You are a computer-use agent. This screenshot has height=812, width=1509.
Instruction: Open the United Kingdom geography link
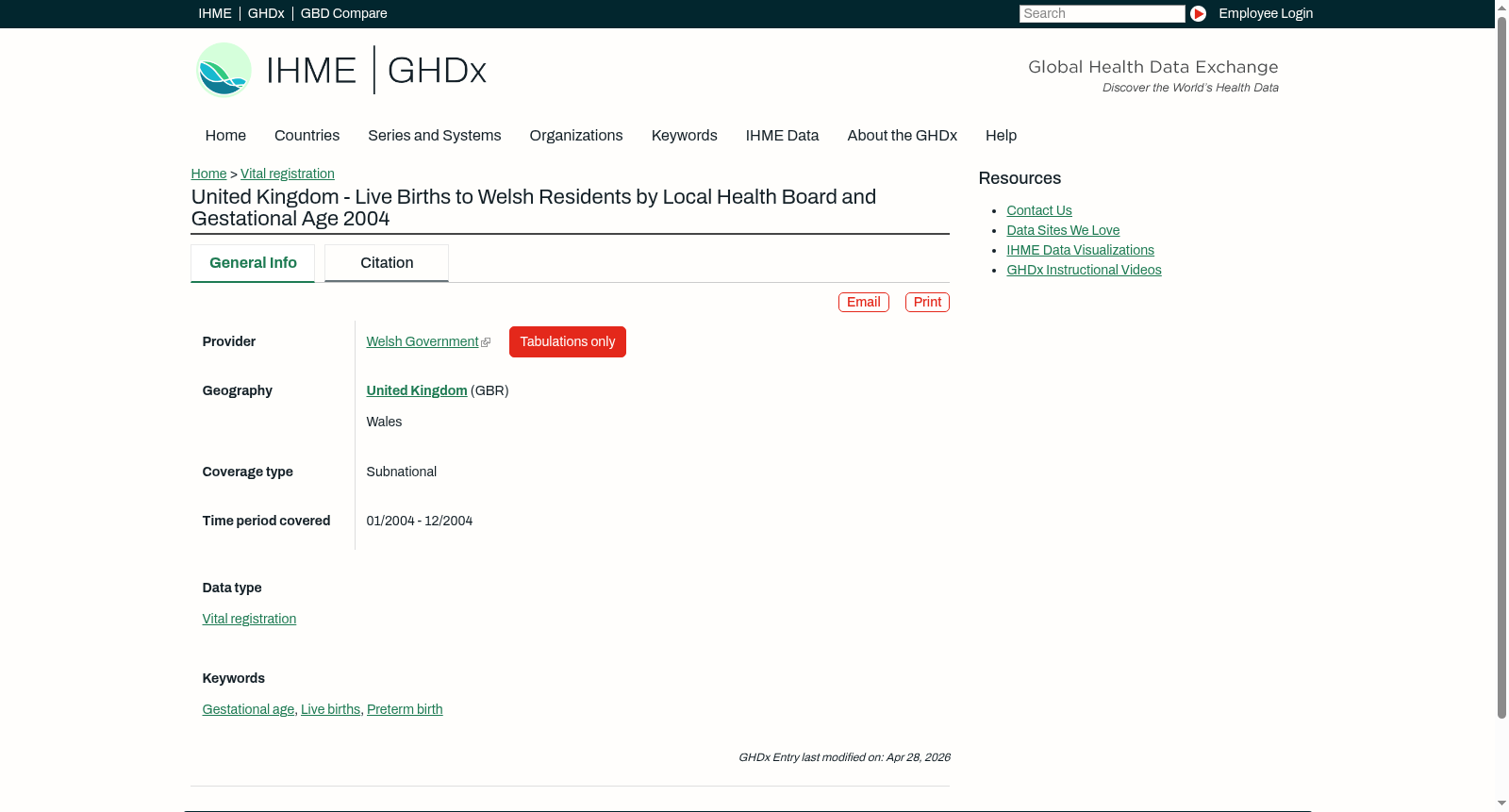(x=417, y=390)
